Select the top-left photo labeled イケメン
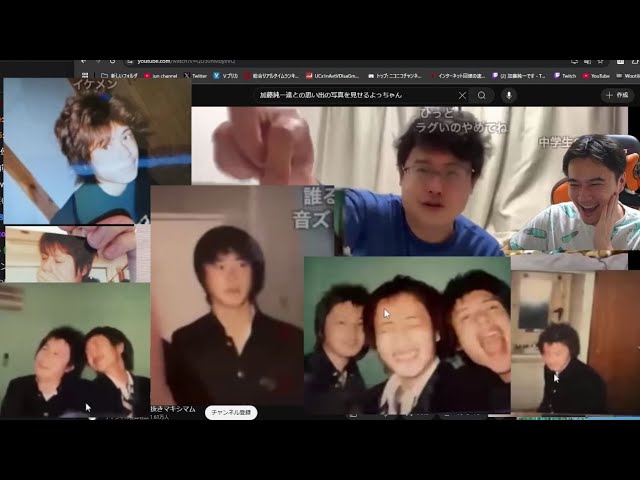The height and width of the screenshot is (480, 640). (97, 151)
